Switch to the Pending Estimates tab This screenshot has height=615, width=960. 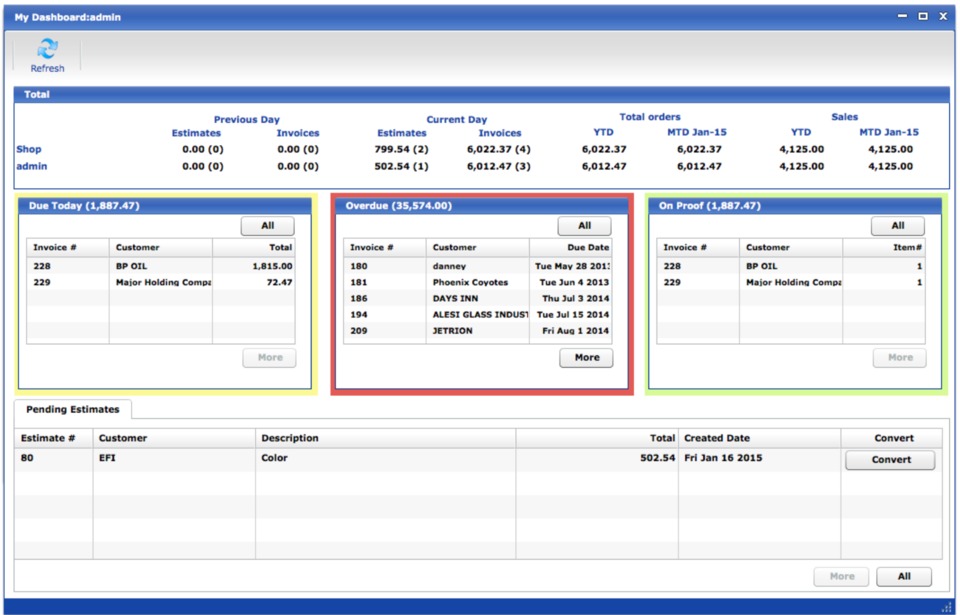tap(73, 409)
